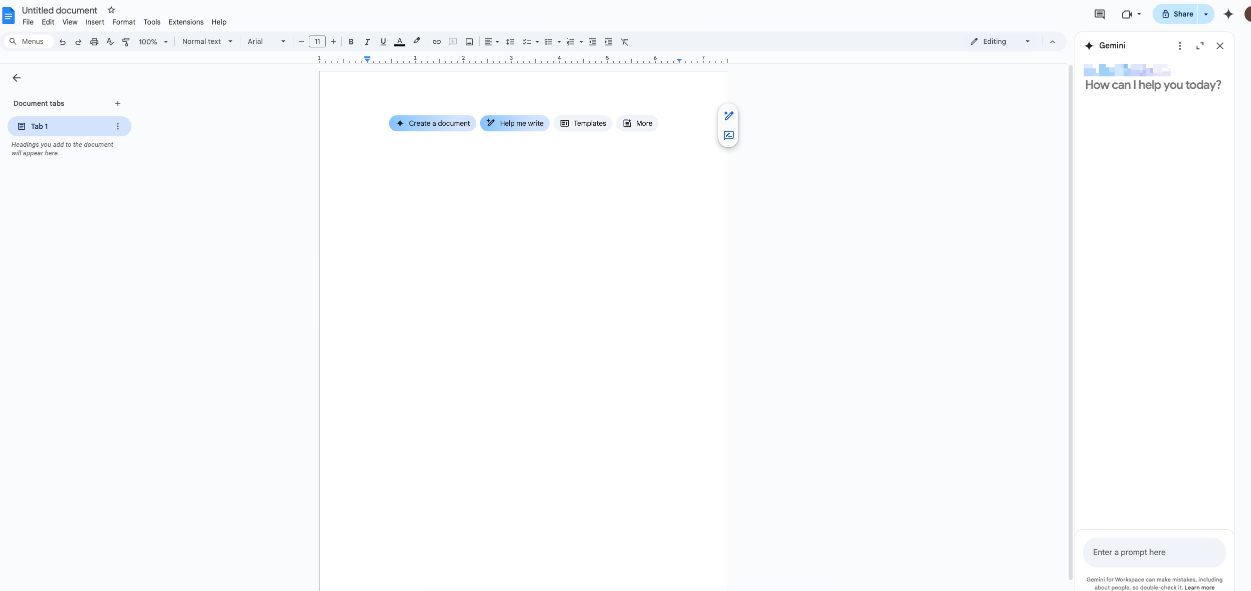Click the Google Docs home logo

pos(9,15)
